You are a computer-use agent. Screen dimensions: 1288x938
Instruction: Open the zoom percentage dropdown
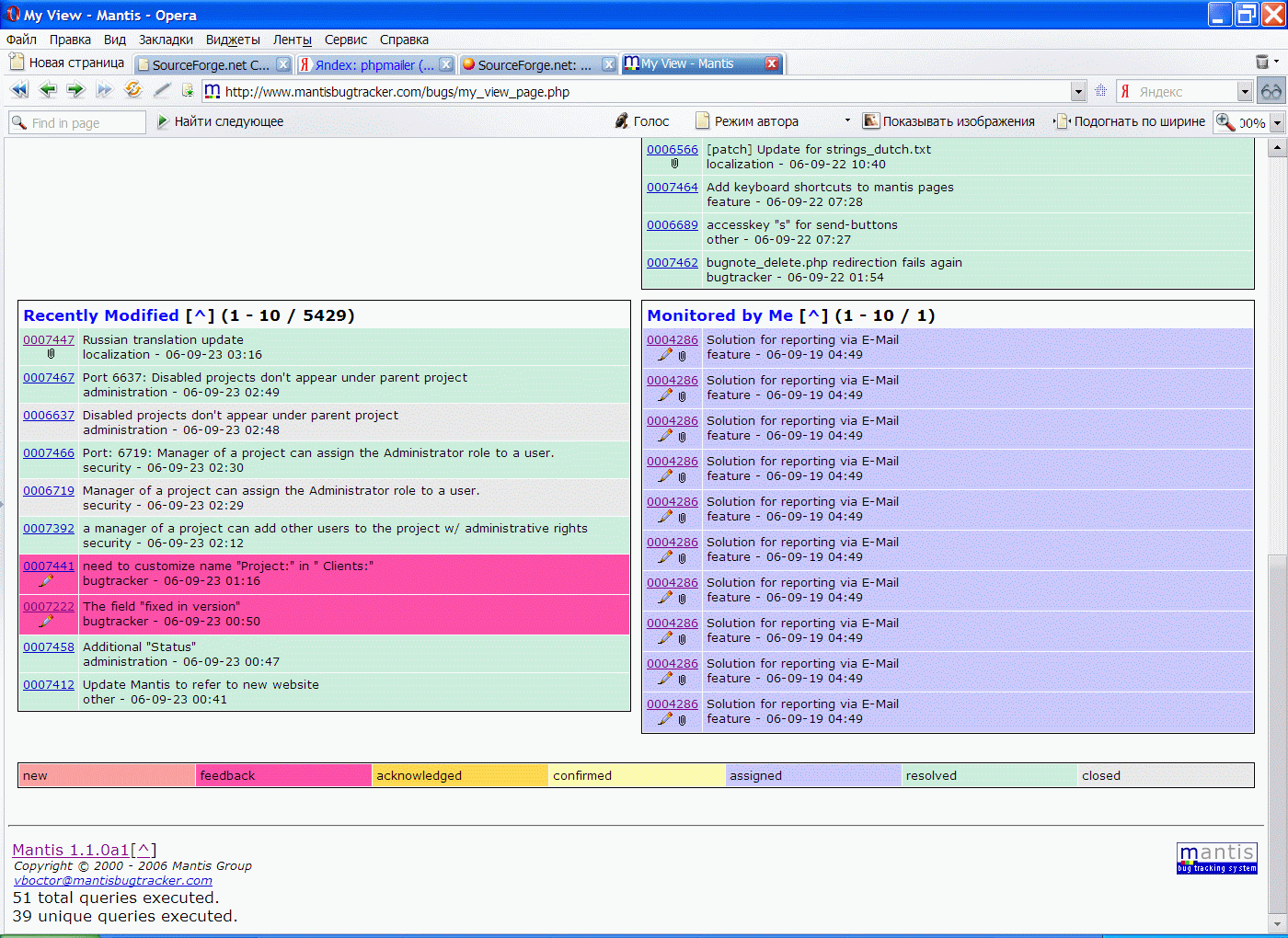tap(1277, 122)
